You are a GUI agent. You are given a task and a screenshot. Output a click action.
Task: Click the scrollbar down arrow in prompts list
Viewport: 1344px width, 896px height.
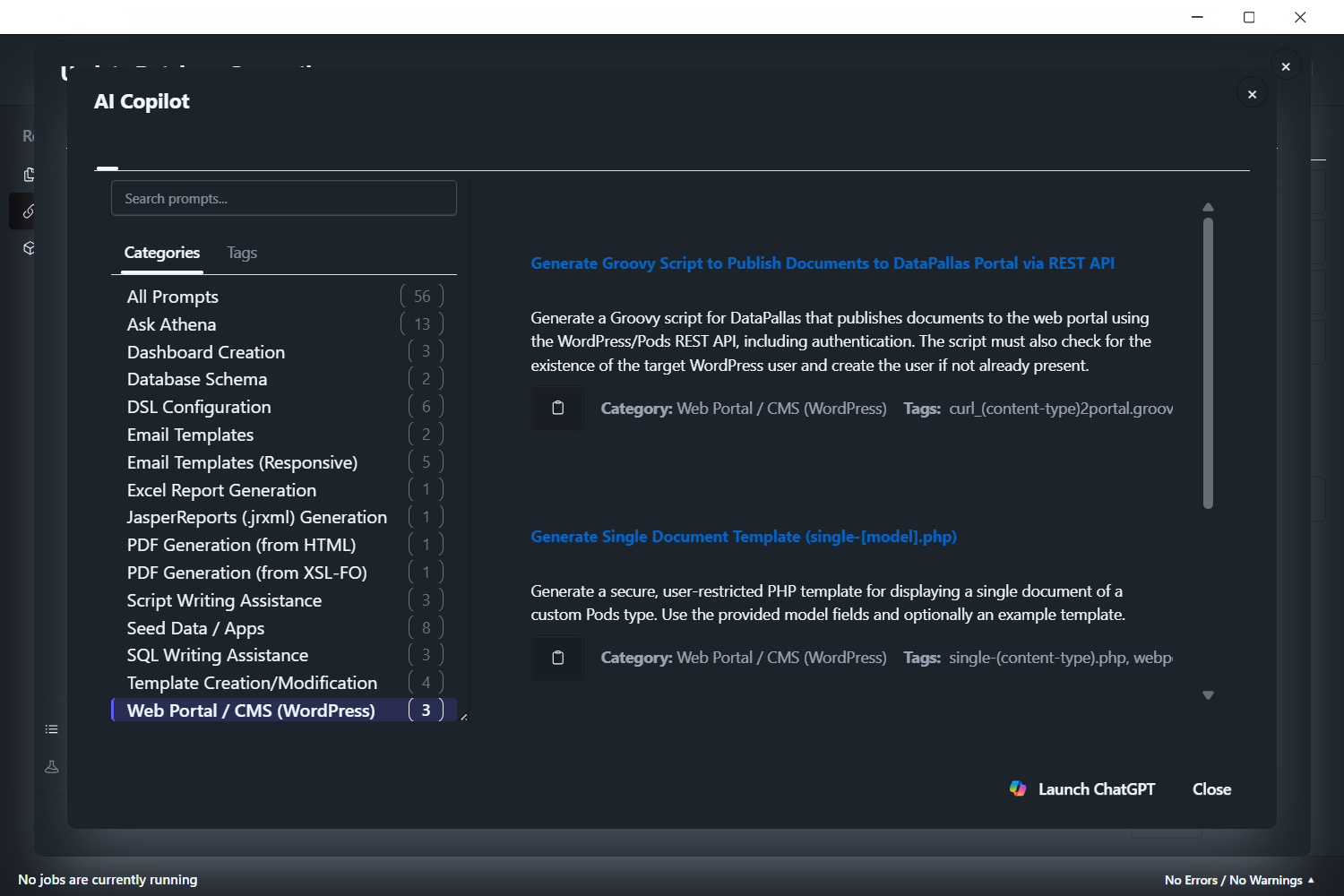click(x=1208, y=695)
